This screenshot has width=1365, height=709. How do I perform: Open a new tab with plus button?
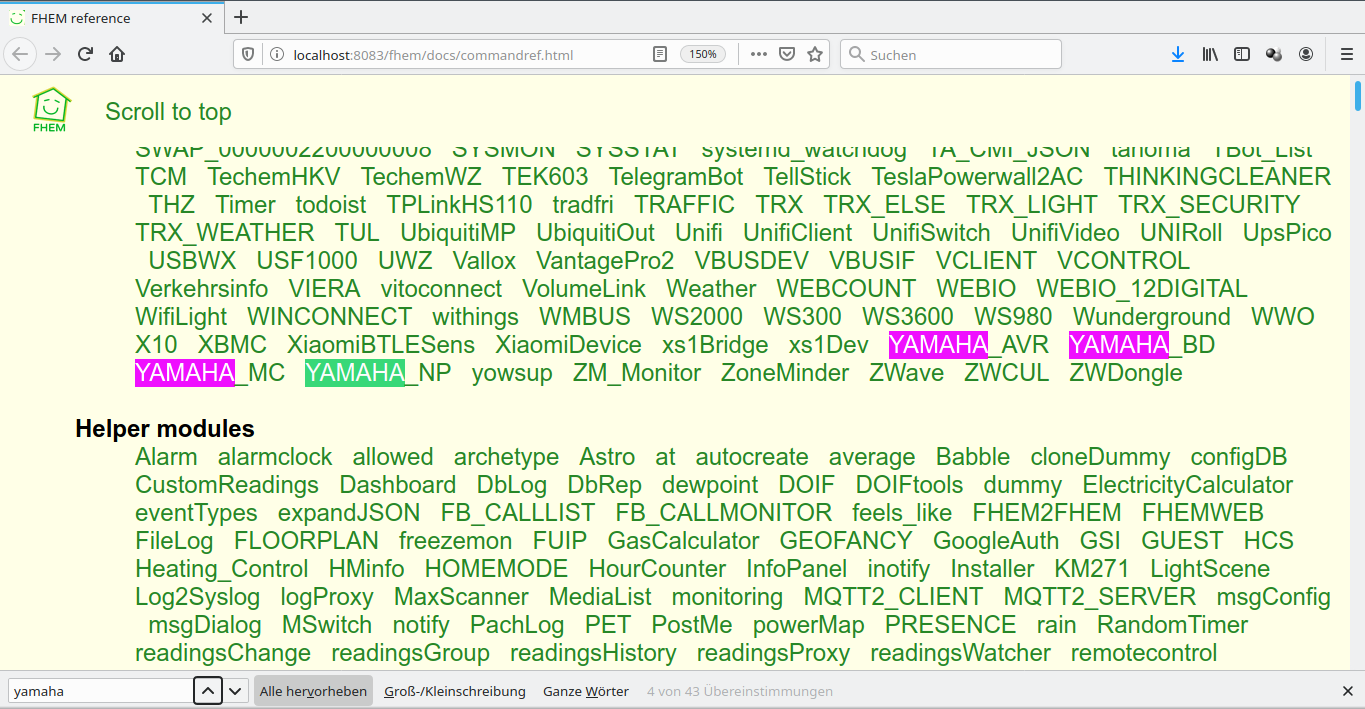pos(241,17)
